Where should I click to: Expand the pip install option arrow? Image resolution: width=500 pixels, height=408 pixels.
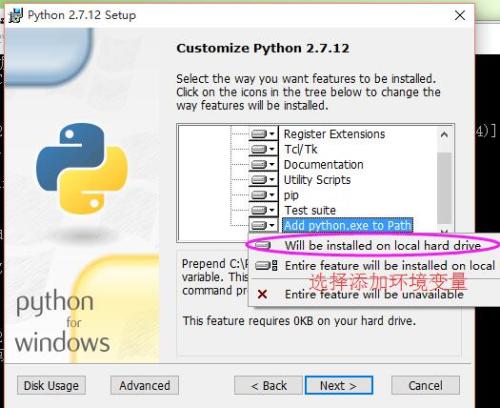coord(272,195)
